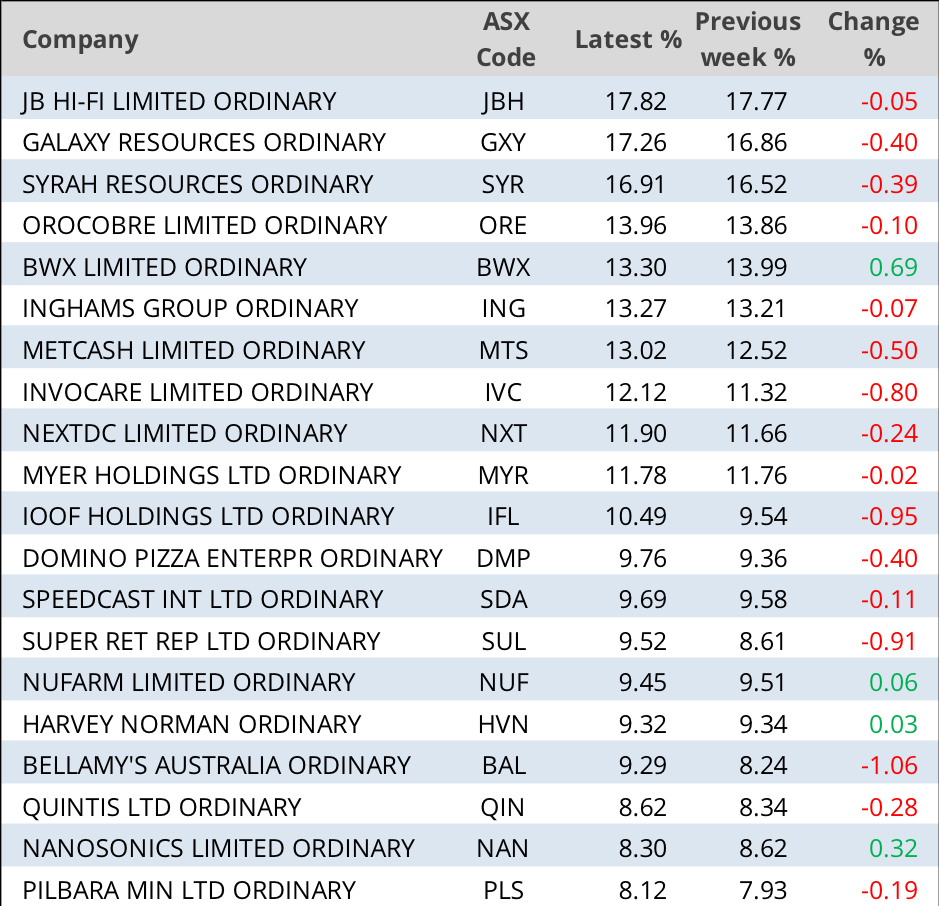Select SYRAH RESOURCES ORDINARY company name
The height and width of the screenshot is (906, 939).
[197, 184]
